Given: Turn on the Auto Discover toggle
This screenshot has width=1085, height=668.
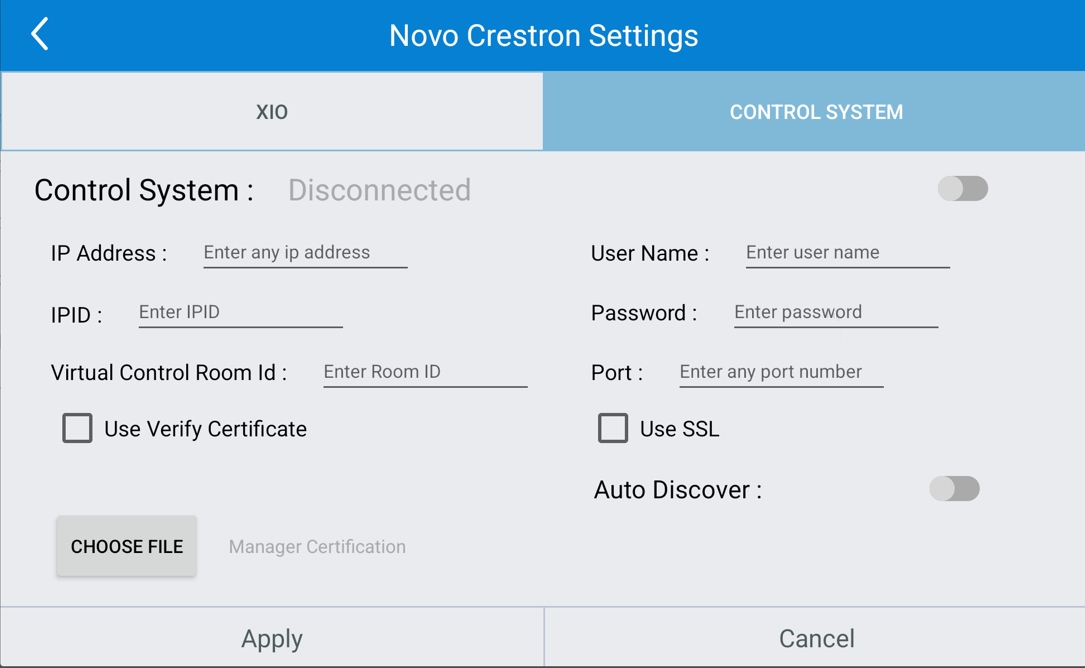Looking at the screenshot, I should [954, 489].
